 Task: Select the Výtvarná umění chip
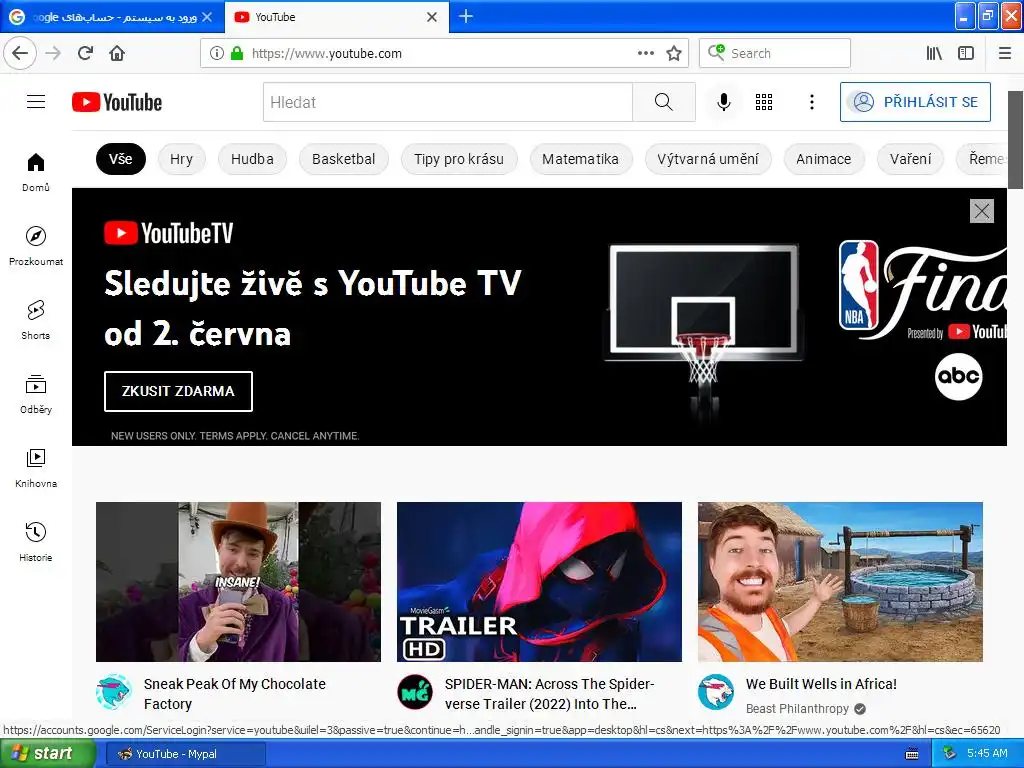pos(708,159)
